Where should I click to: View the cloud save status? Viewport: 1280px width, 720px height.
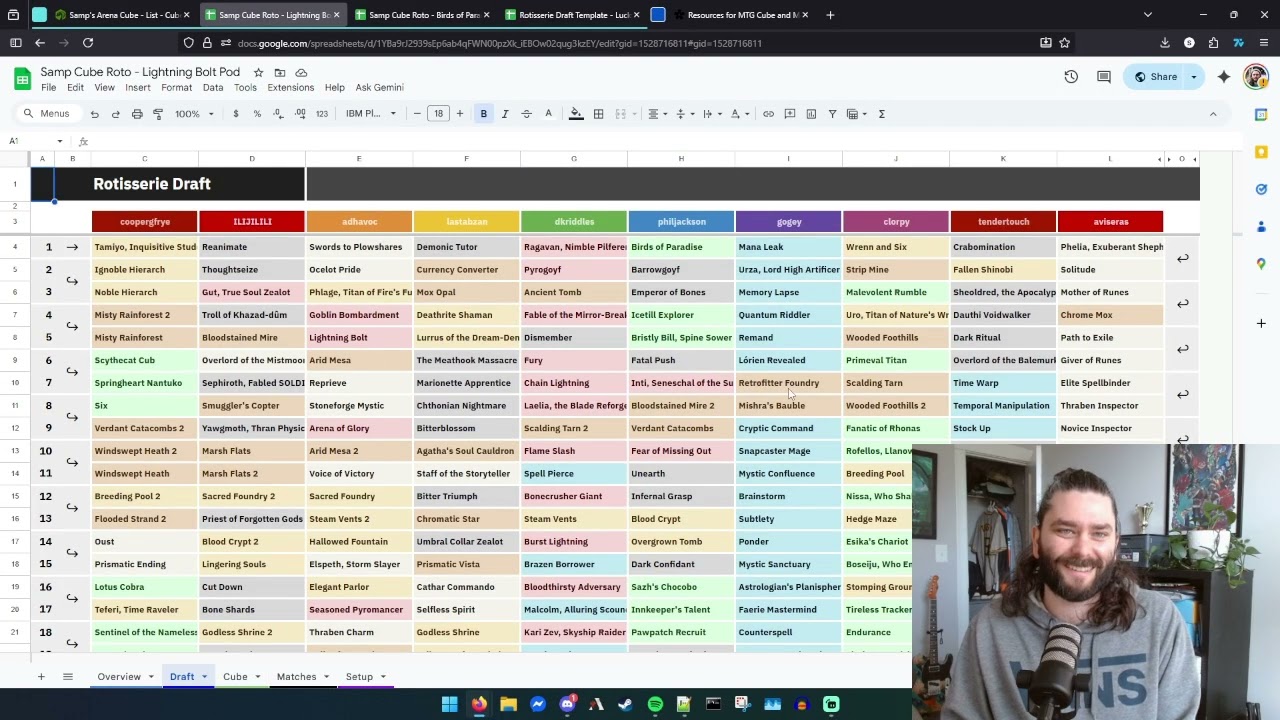[301, 73]
